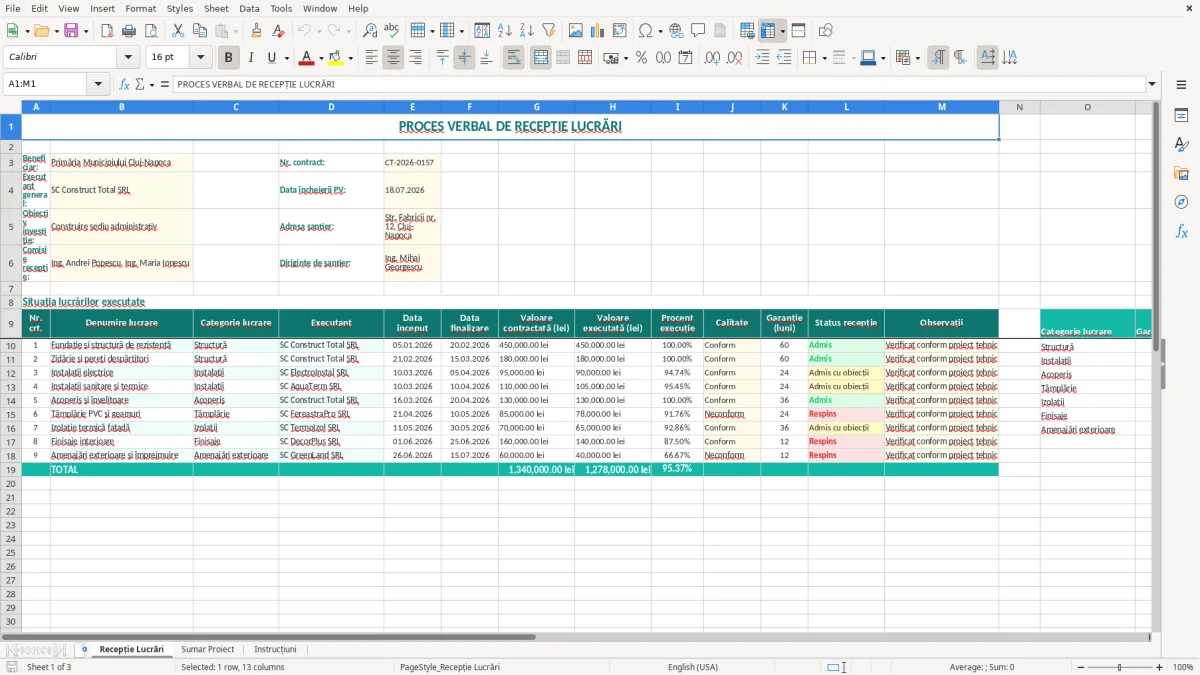
Task: Insert a hyperlink
Action: pos(676,31)
